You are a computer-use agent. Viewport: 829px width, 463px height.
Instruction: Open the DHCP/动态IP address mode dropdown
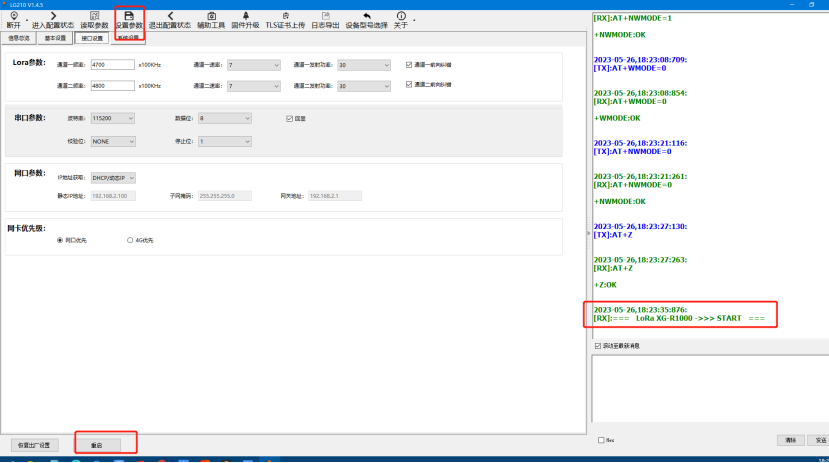pyautogui.click(x=112, y=177)
